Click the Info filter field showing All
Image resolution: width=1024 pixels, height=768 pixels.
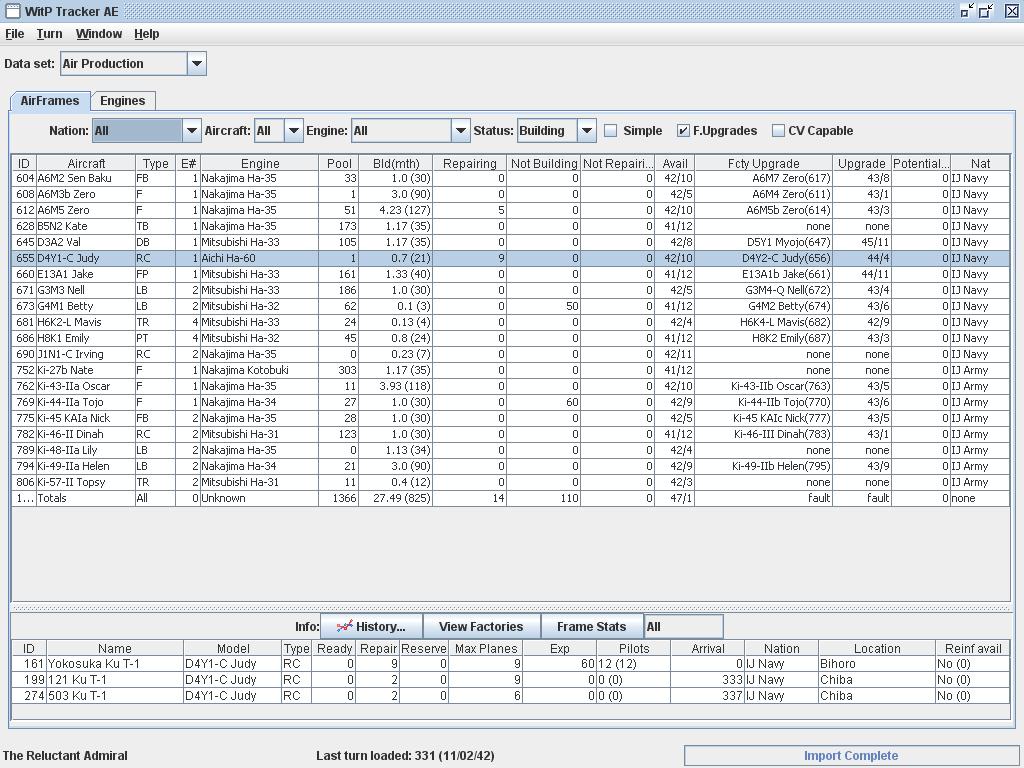[683, 627]
